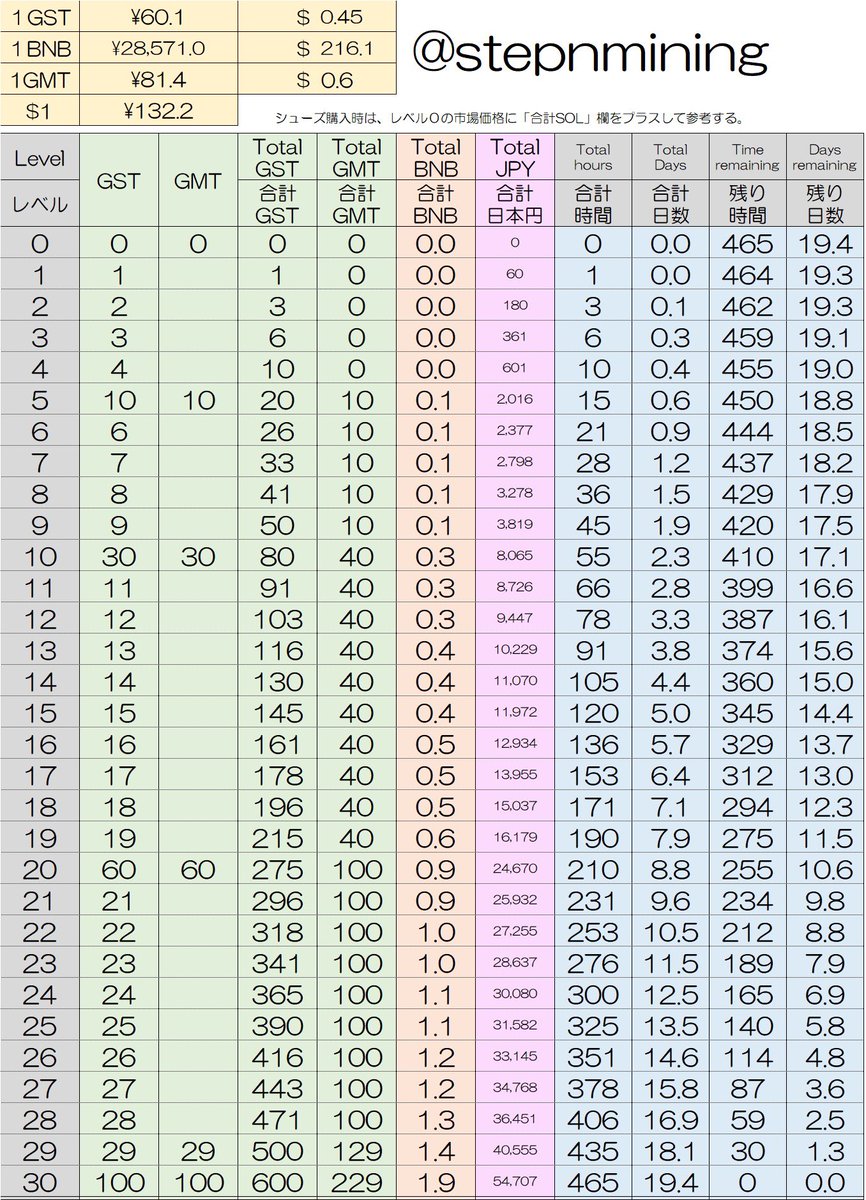Select the '合計 日本円' header cell

pos(515,204)
